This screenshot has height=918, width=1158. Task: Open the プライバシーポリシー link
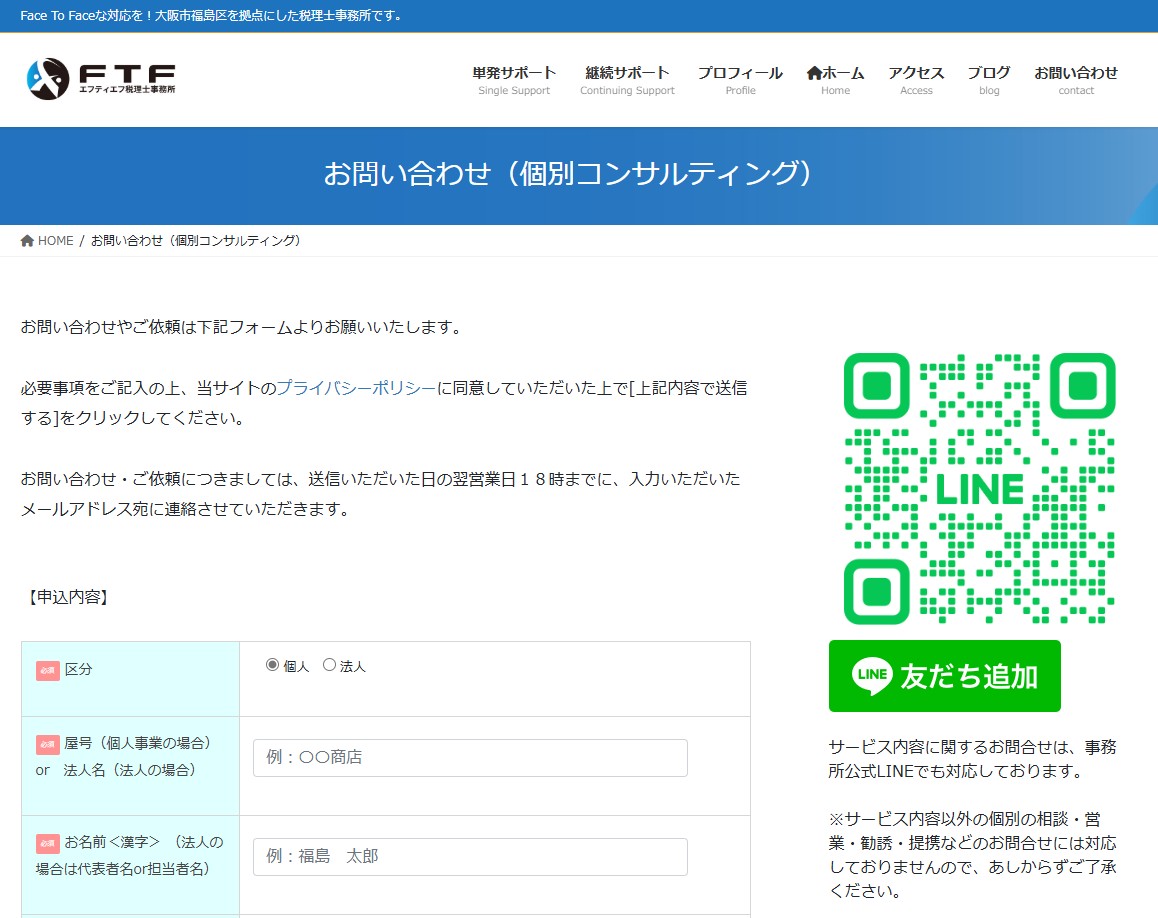[x=356, y=388]
